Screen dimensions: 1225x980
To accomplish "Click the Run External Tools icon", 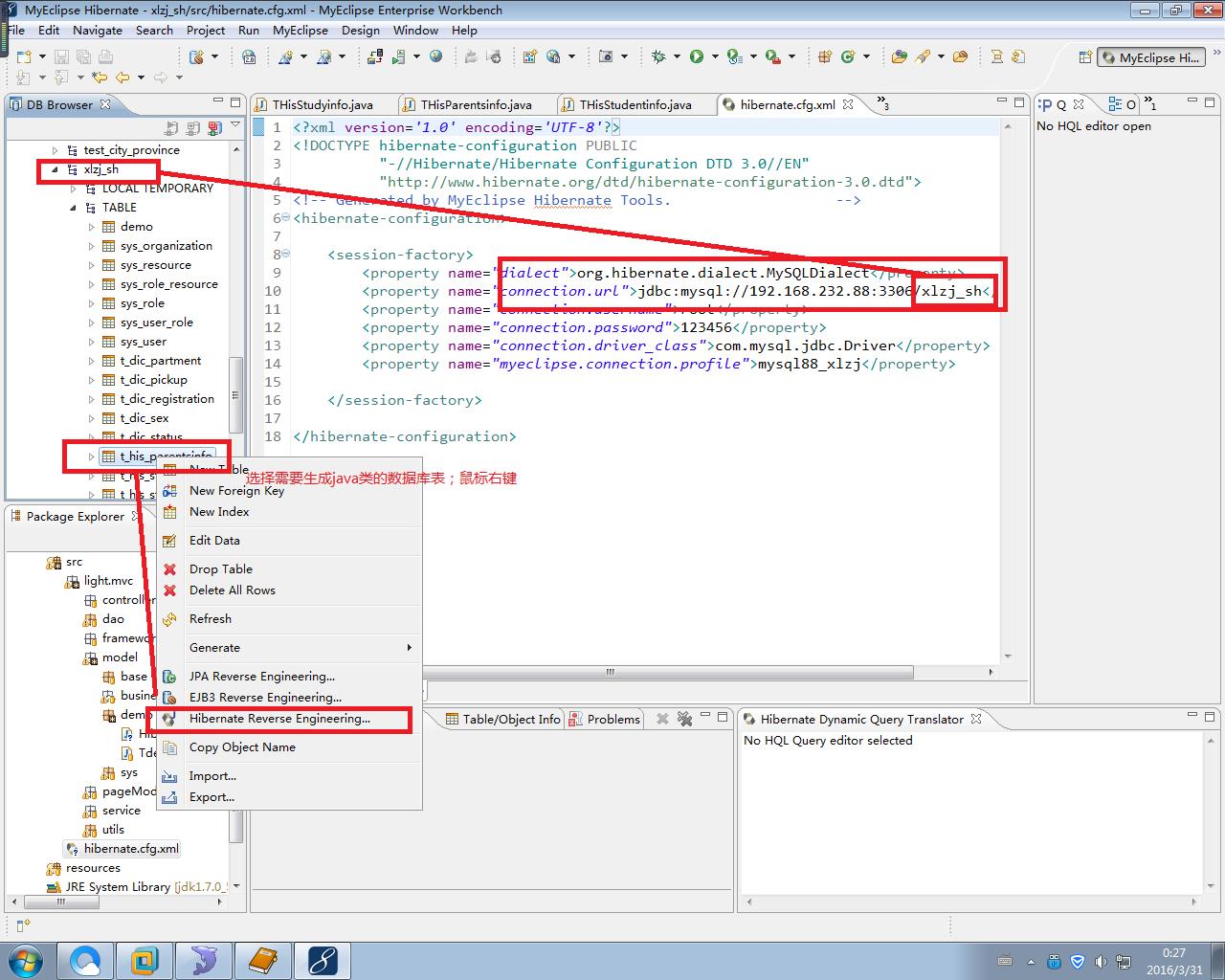I will (773, 56).
